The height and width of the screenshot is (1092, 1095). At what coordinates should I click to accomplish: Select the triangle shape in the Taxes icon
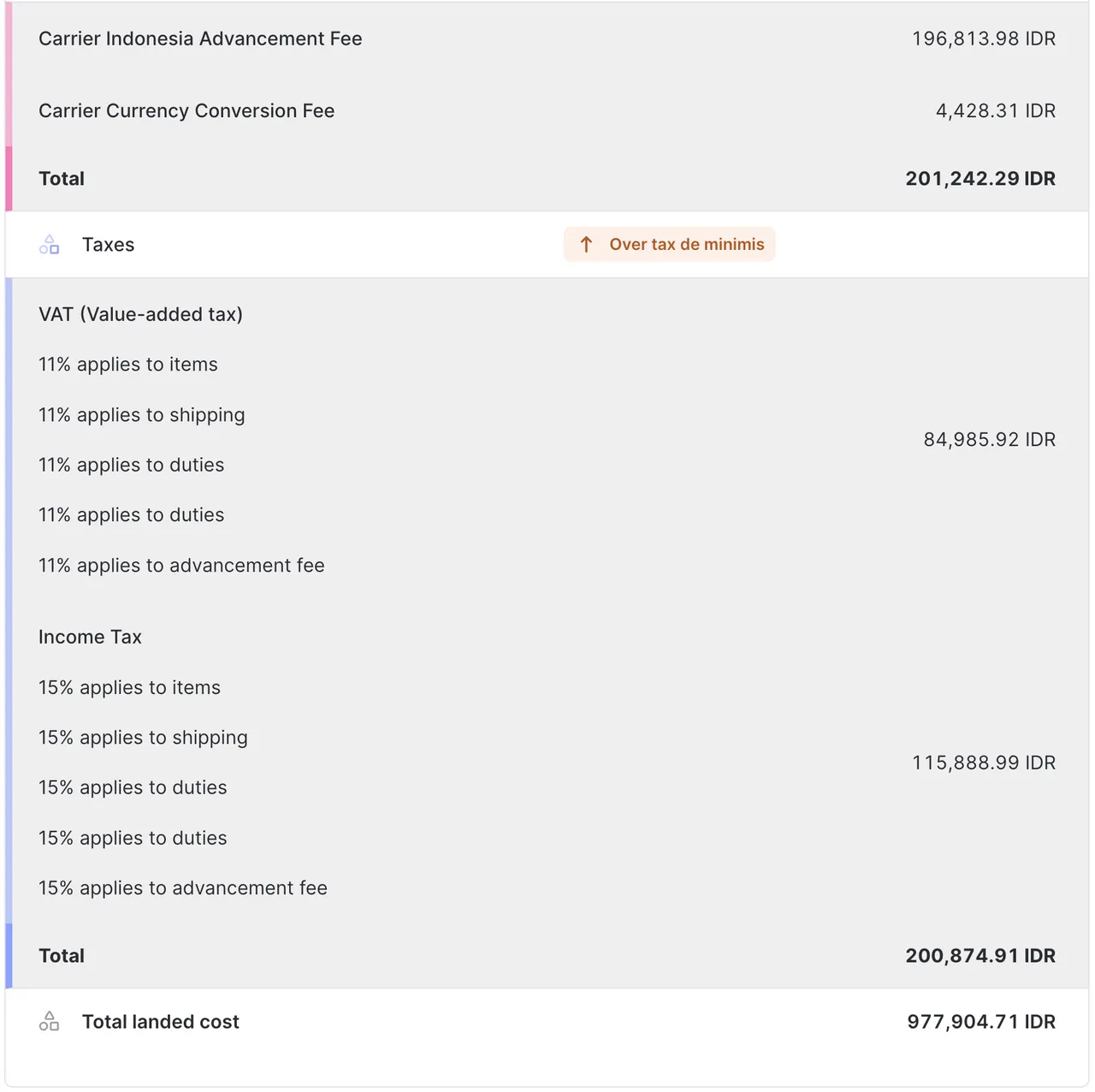(x=50, y=238)
